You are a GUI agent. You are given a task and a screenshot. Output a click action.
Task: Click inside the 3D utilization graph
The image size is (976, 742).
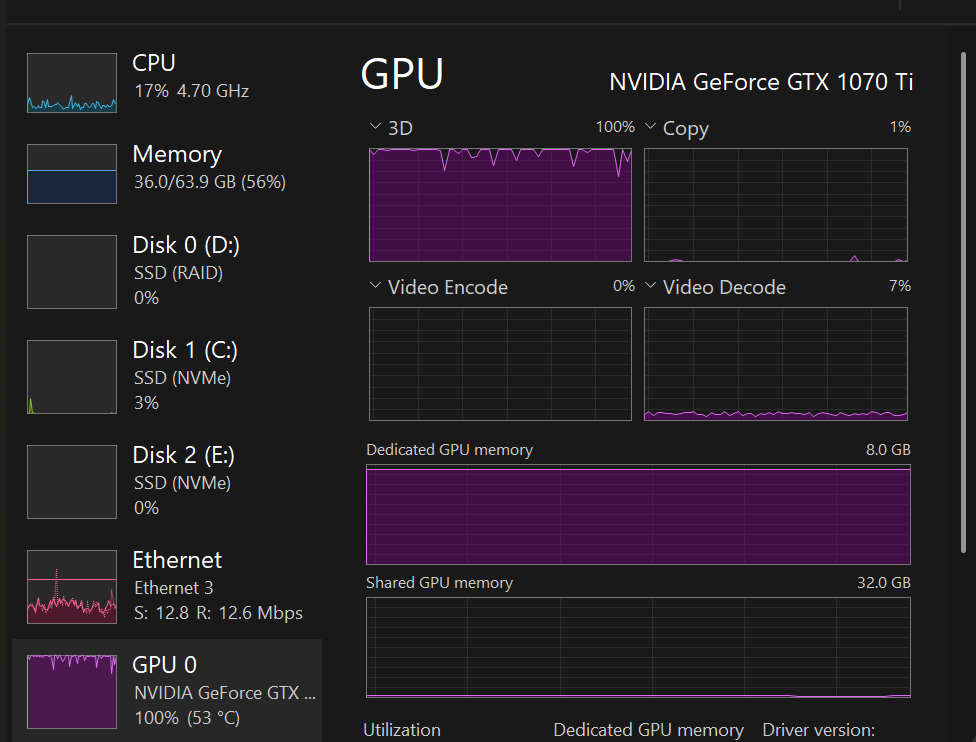(500, 205)
